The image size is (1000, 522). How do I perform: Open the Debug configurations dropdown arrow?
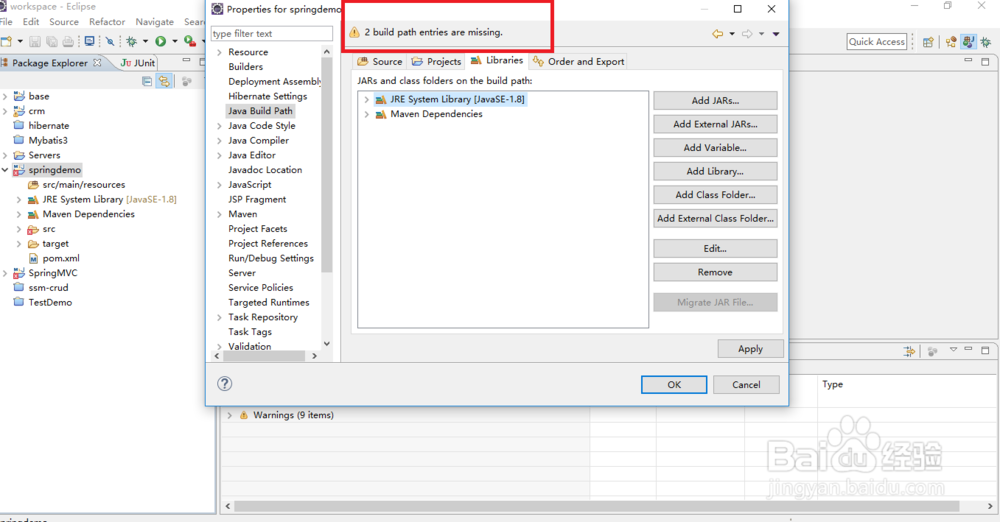click(145, 41)
